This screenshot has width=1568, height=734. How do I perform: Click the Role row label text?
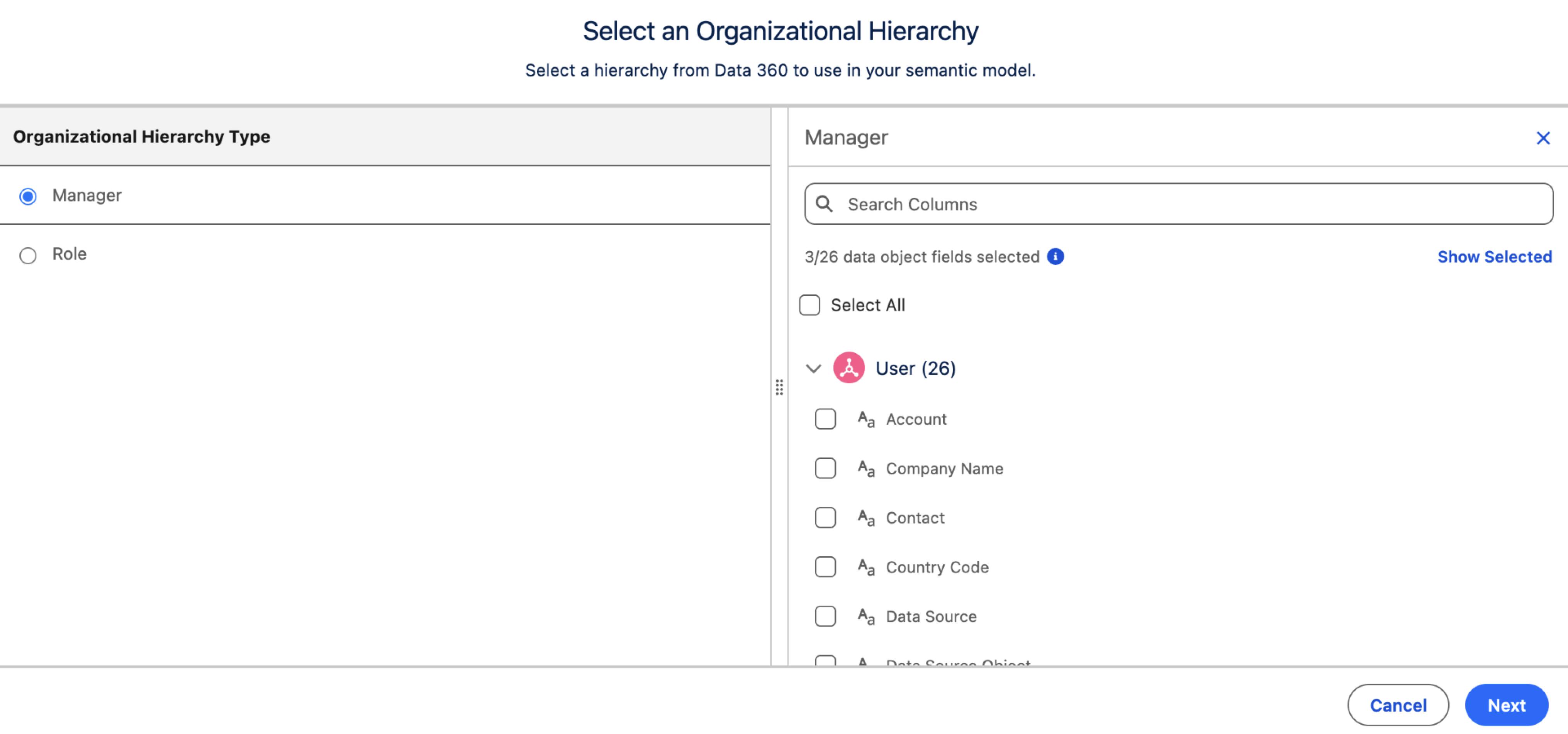tap(70, 254)
